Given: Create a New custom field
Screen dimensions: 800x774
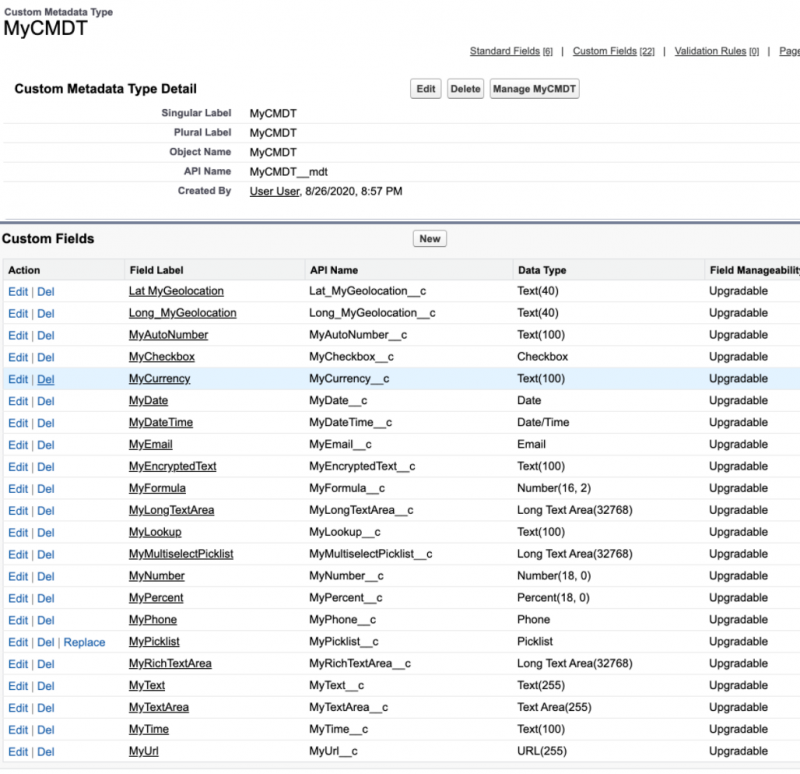Looking at the screenshot, I should click(x=430, y=239).
